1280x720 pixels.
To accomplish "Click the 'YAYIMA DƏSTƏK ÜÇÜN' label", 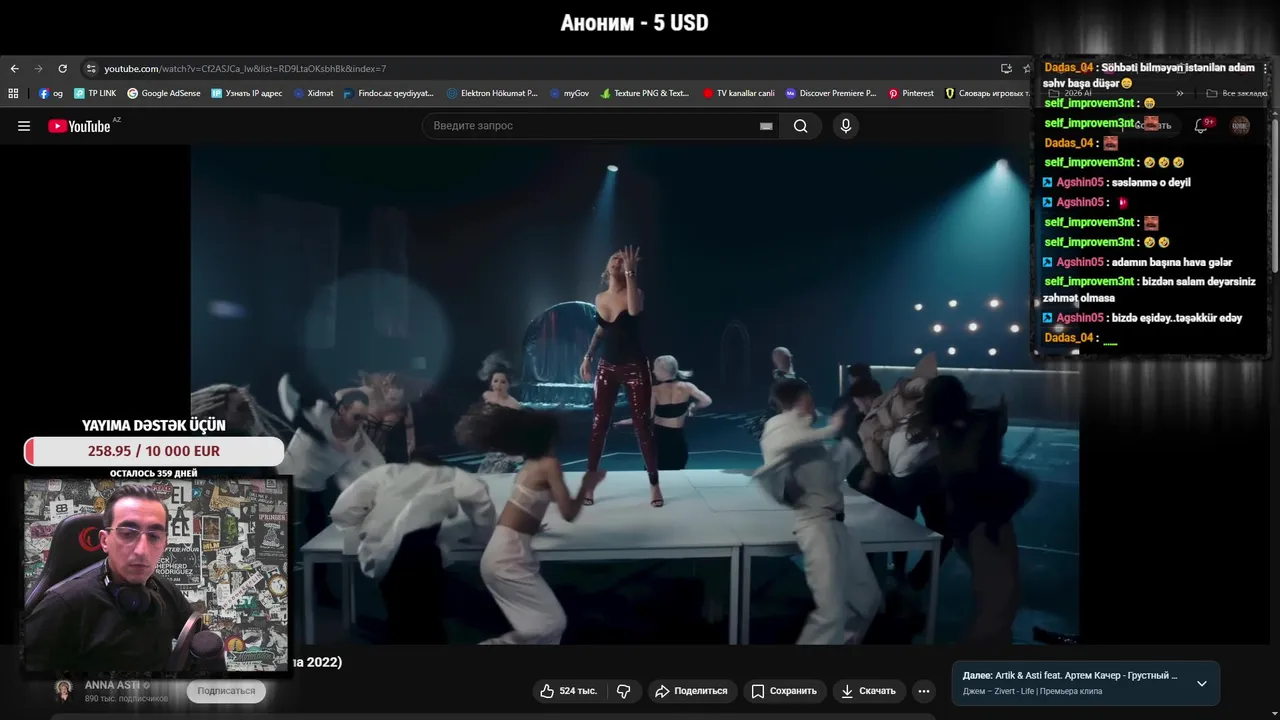I will [x=154, y=426].
